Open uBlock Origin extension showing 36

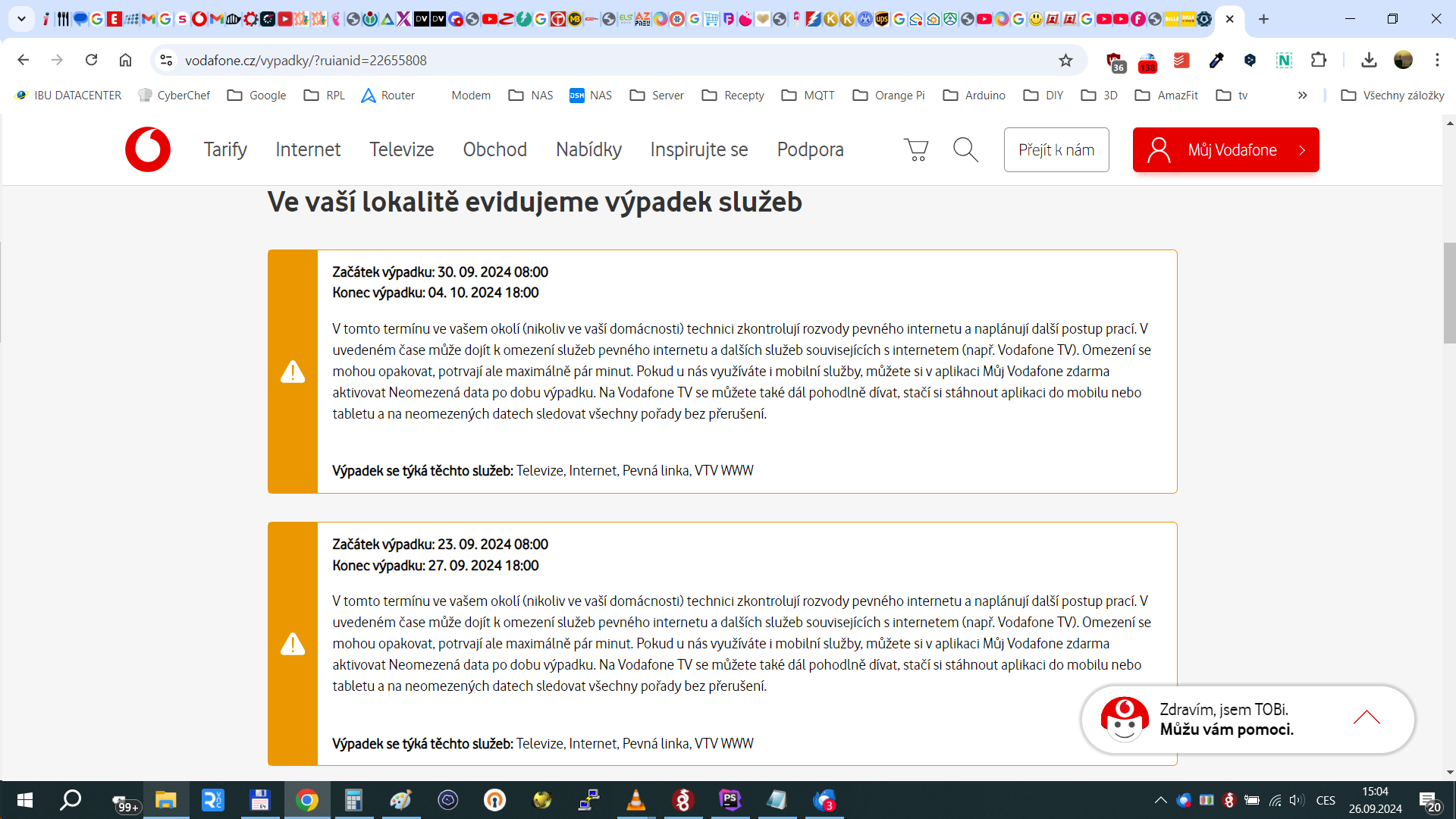[x=1114, y=61]
